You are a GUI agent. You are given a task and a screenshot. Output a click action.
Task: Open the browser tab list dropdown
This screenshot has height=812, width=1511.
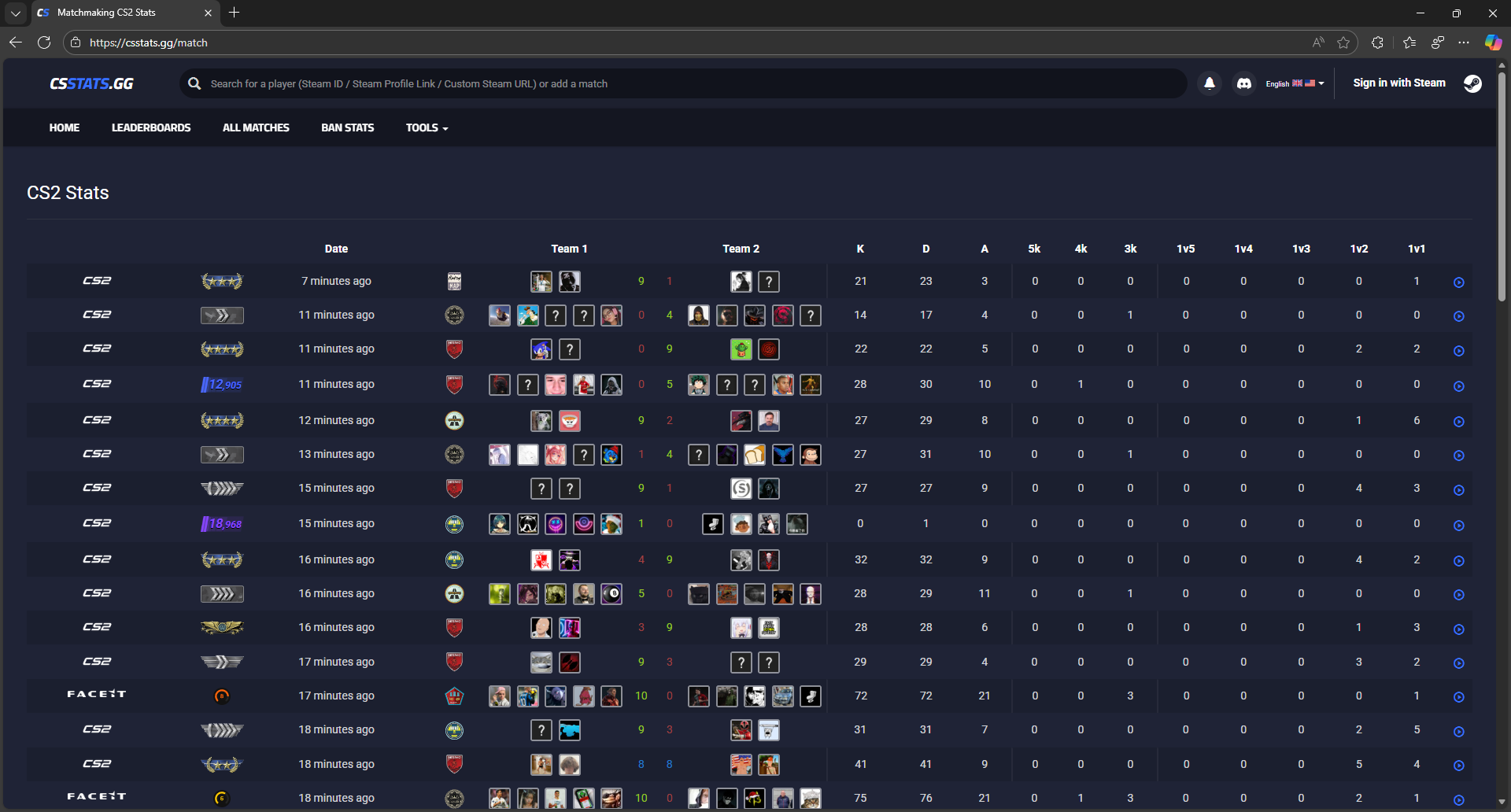click(16, 13)
